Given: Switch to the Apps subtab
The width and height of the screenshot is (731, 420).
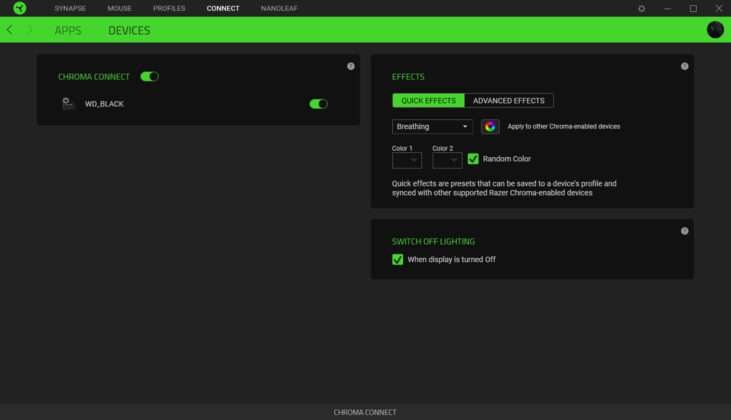Looking at the screenshot, I should tap(68, 30).
